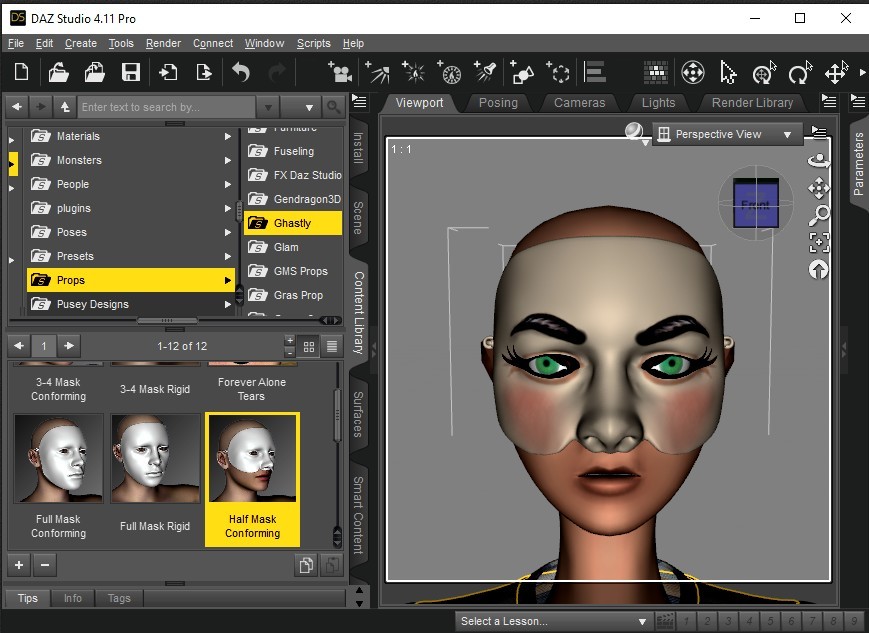The image size is (869, 633).
Task: Open the Perspective View dropdown
Action: click(x=727, y=134)
